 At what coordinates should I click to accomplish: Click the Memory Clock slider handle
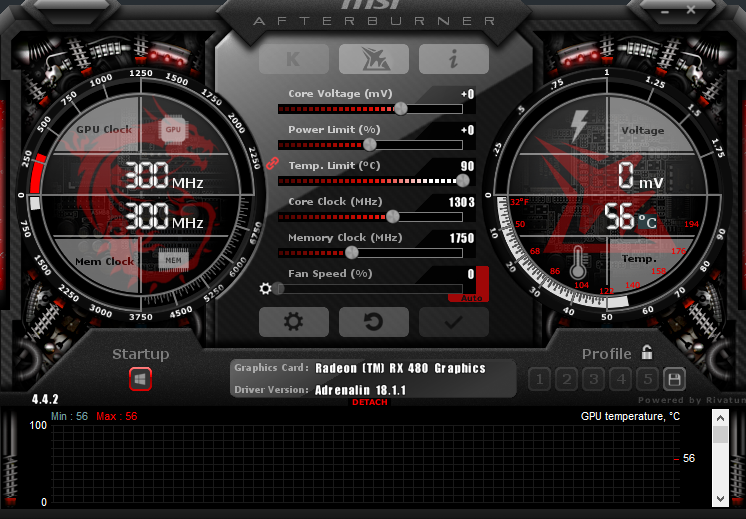coord(352,253)
